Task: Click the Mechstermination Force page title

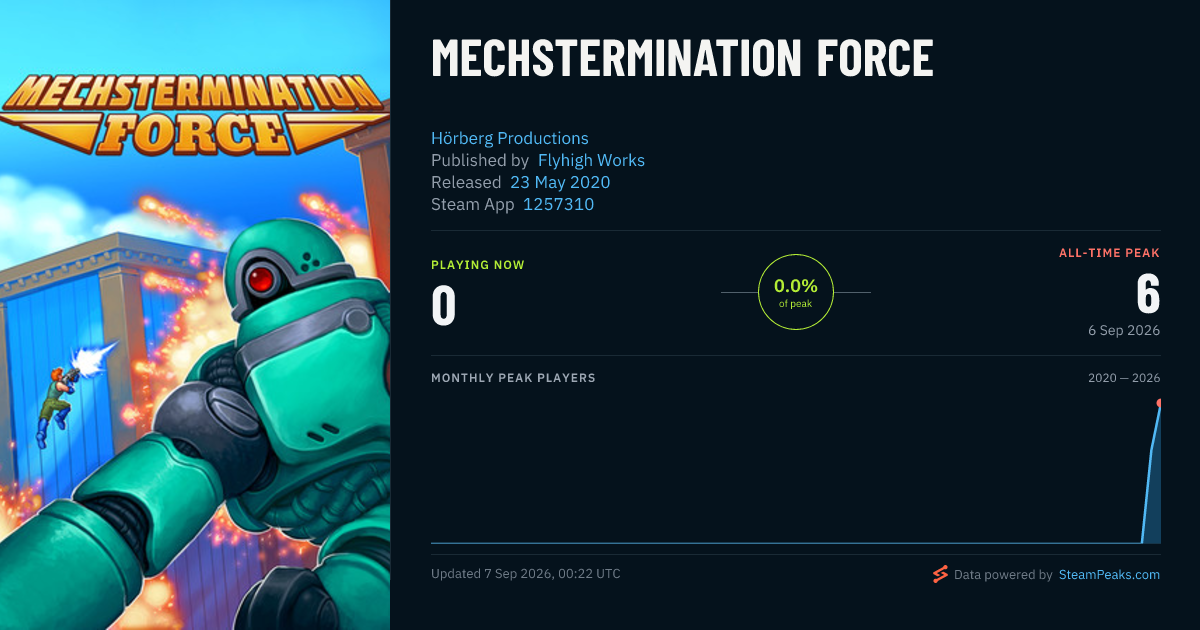Action: point(682,59)
